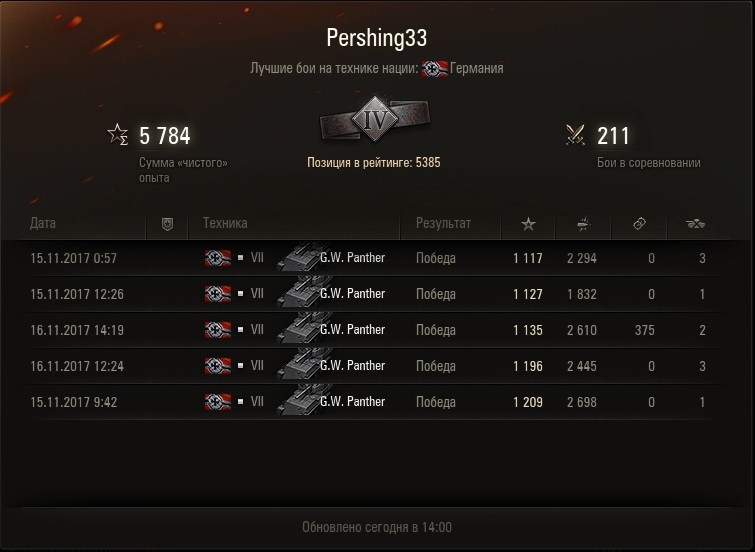Image resolution: width=755 pixels, height=552 pixels.
Task: Click the rating position 5385 text
Action: (x=374, y=163)
